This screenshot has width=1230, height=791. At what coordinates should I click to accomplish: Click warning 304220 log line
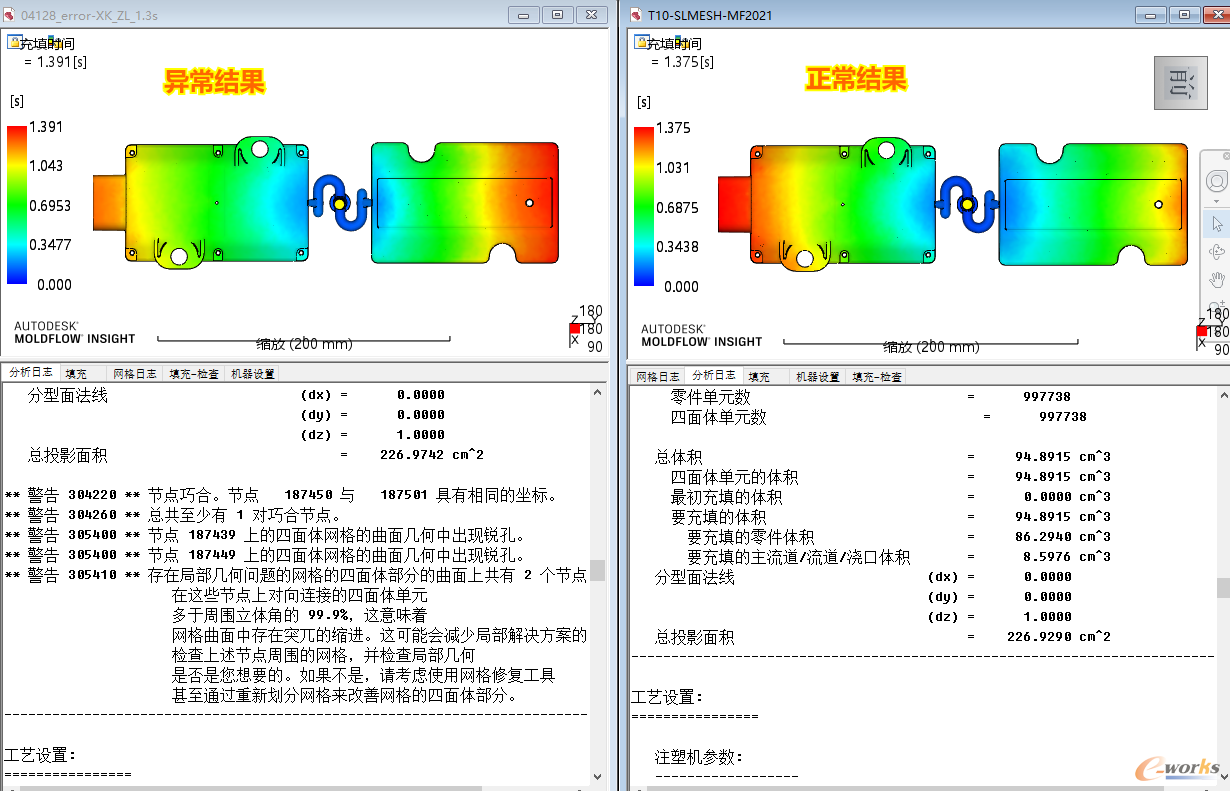click(281, 495)
